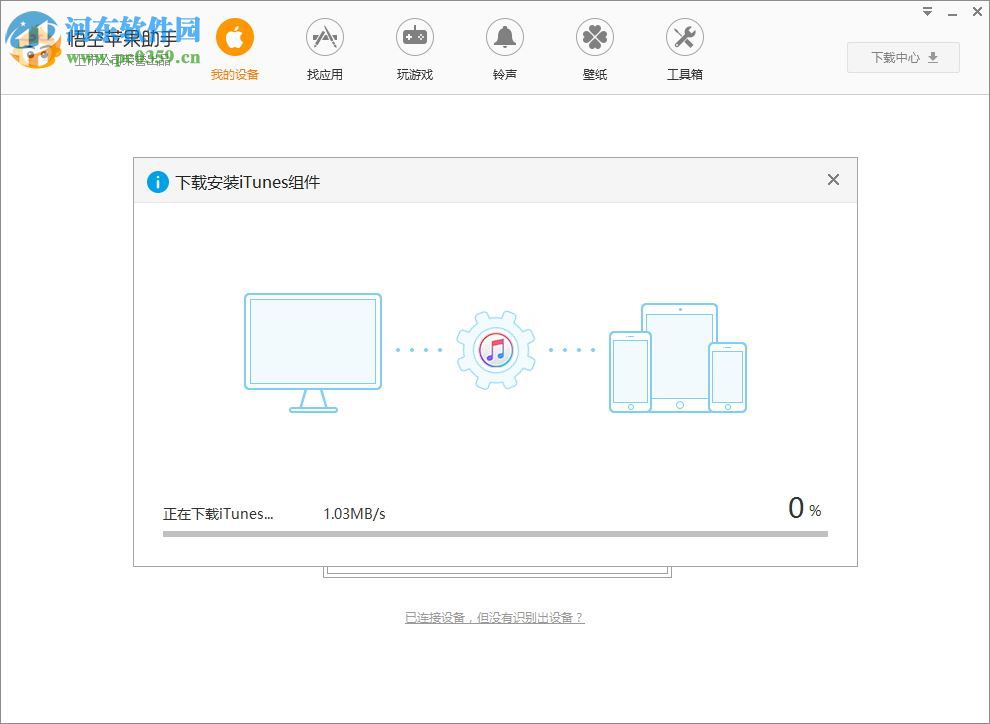The image size is (990, 724).
Task: Go to the Play Games (玩游戏) section
Action: (x=415, y=50)
